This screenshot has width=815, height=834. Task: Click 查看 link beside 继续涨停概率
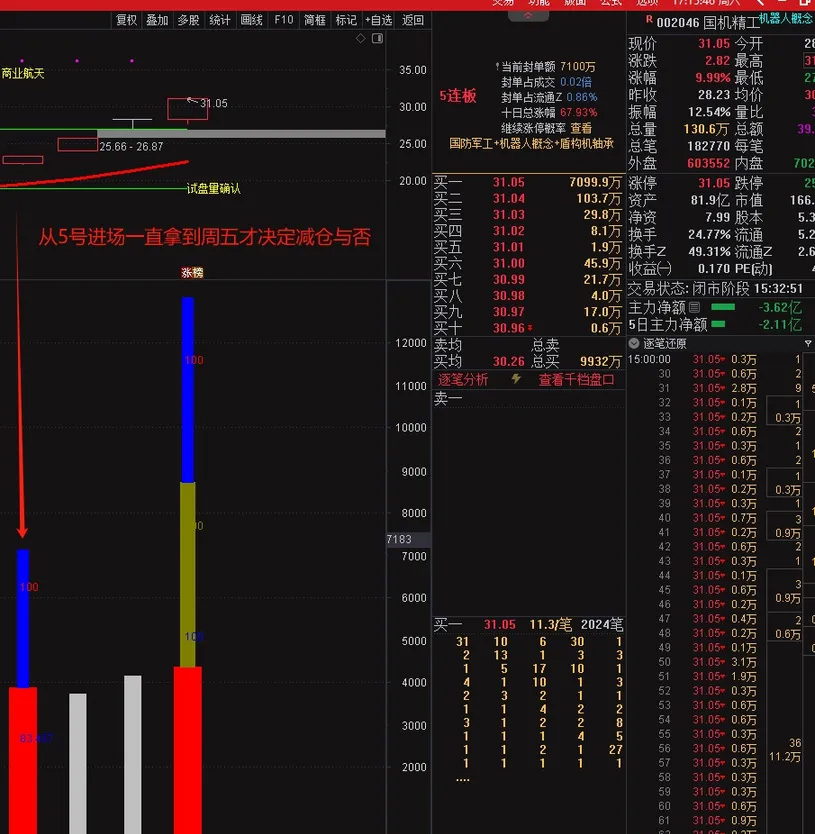(581, 128)
